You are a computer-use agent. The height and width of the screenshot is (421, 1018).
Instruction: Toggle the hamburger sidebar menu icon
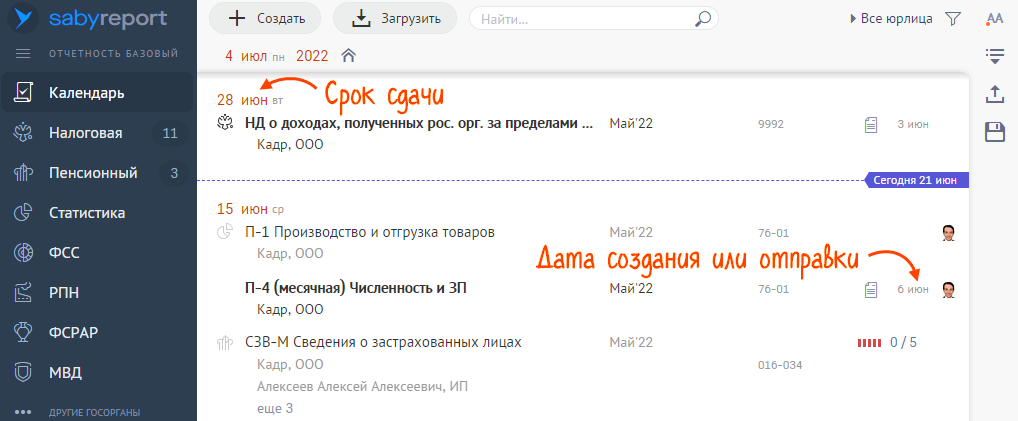coord(23,53)
